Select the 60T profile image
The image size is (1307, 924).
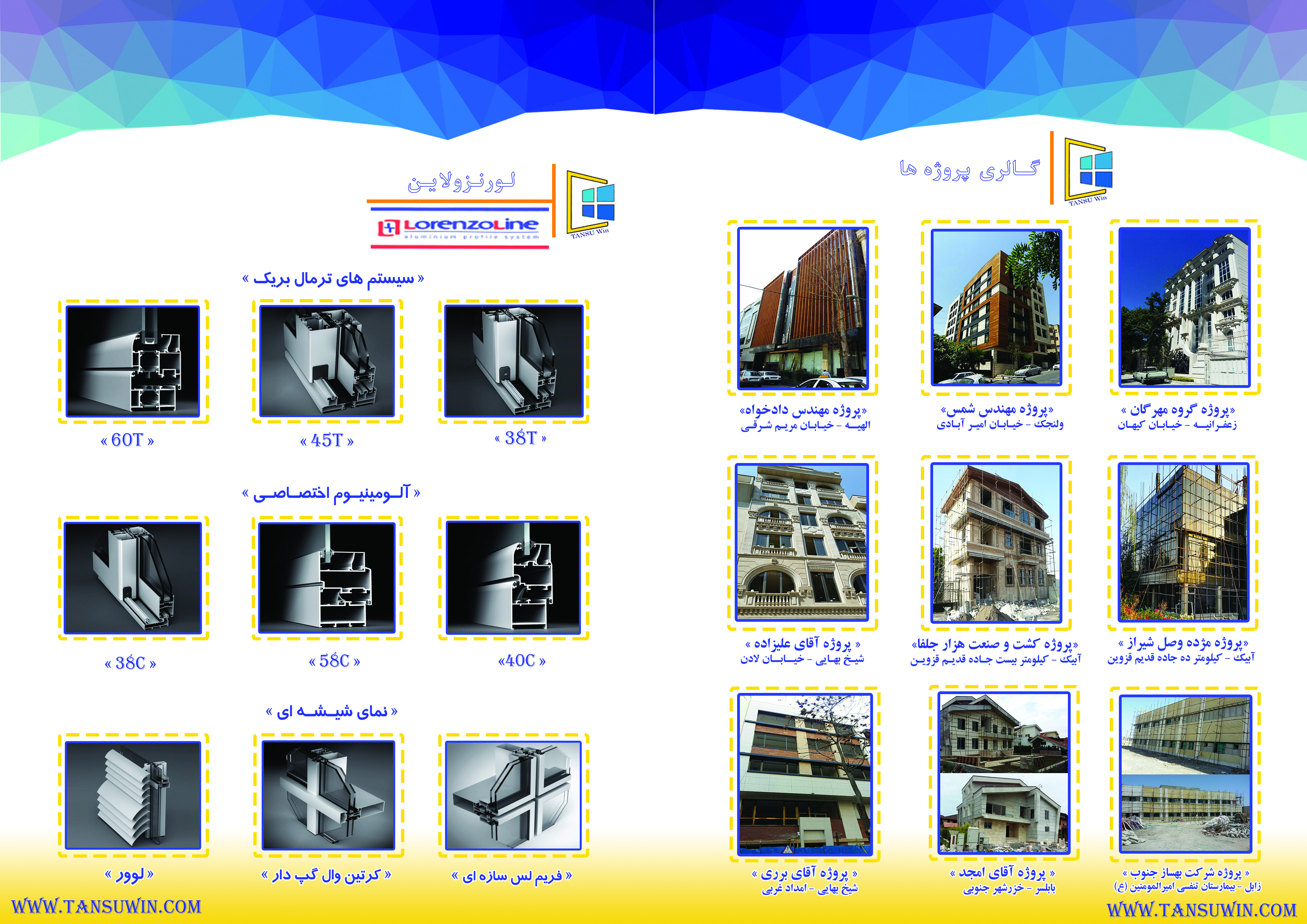[133, 361]
